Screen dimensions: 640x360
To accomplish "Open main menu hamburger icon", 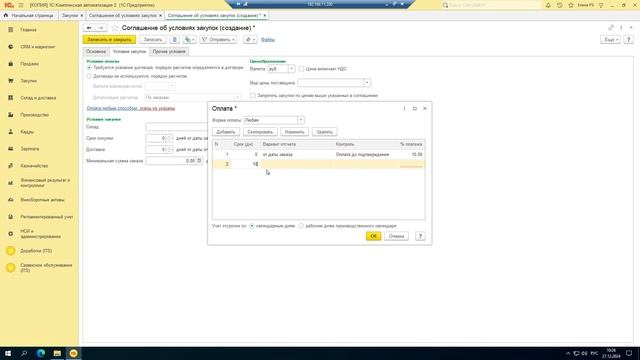I will point(21,5).
